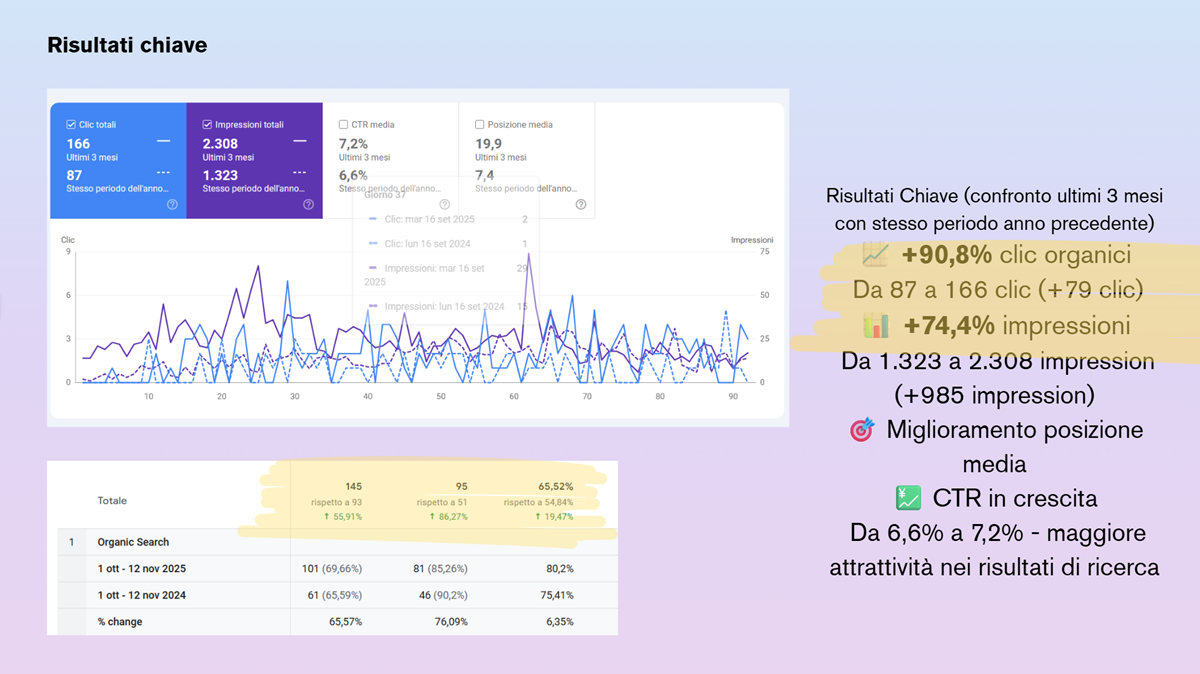
Task: Click the dashed line legend for 1.323 impressions
Action: point(299,174)
